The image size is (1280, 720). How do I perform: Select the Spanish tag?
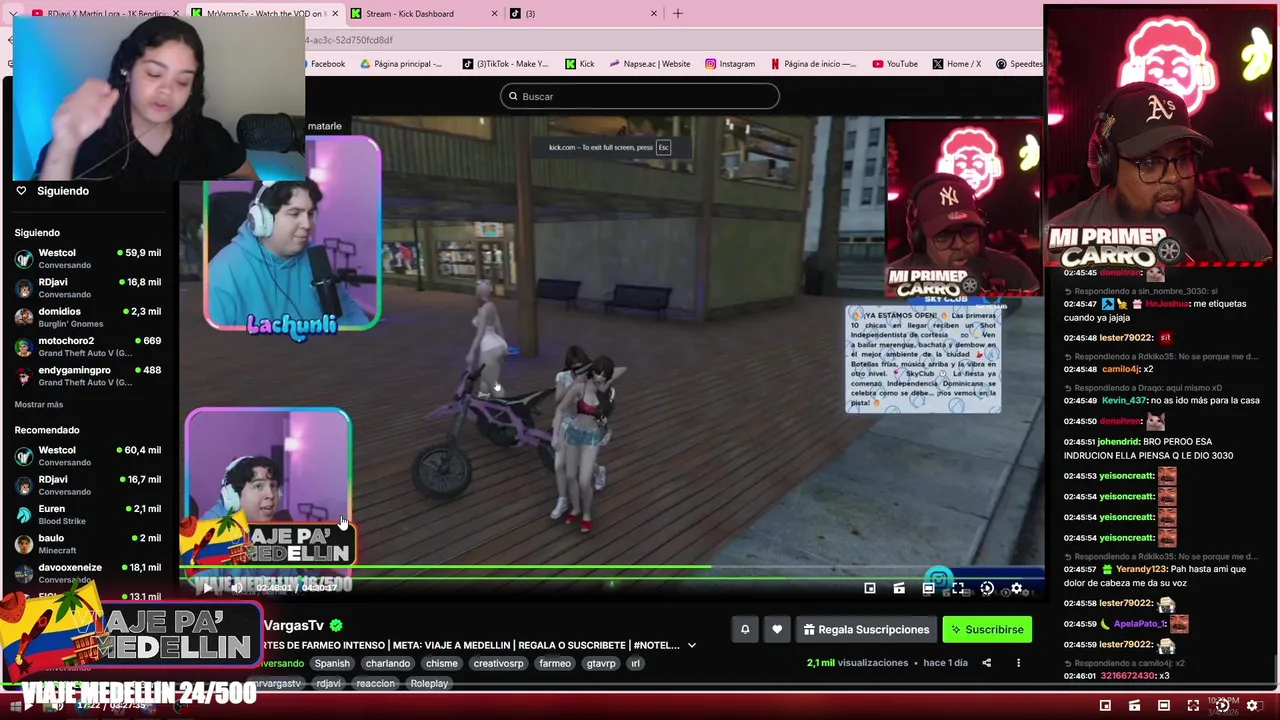click(x=332, y=663)
